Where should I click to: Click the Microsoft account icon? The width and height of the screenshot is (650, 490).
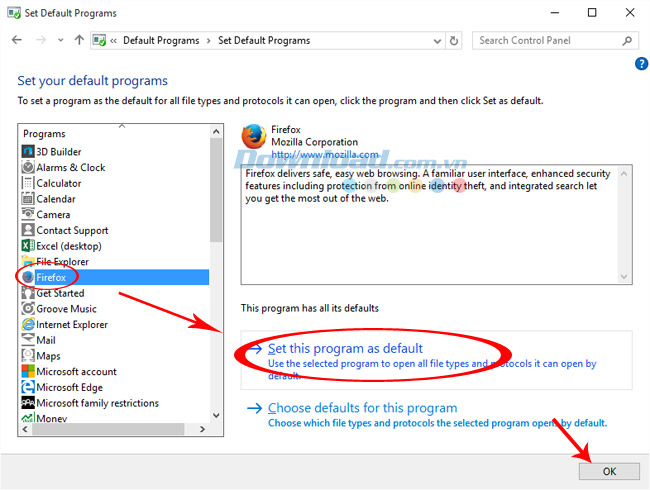coord(28,371)
